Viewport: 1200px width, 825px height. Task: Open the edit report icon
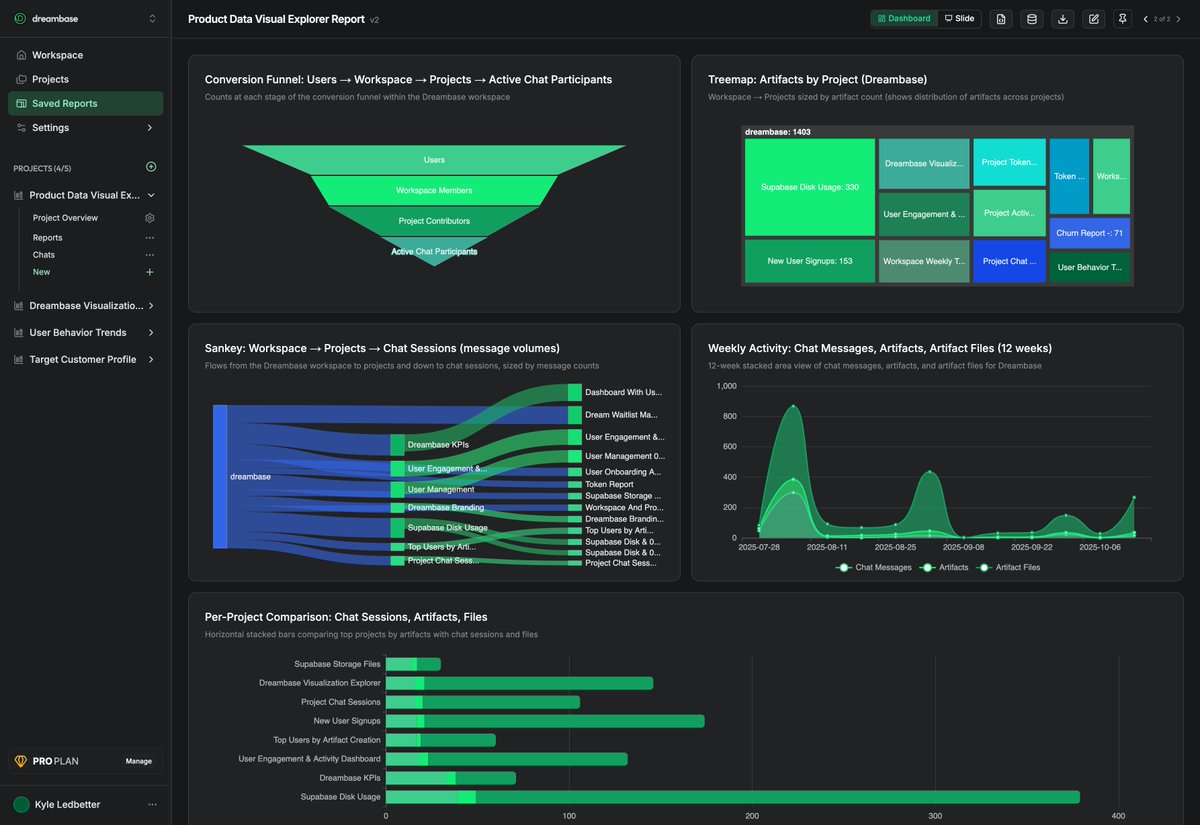click(1092, 18)
